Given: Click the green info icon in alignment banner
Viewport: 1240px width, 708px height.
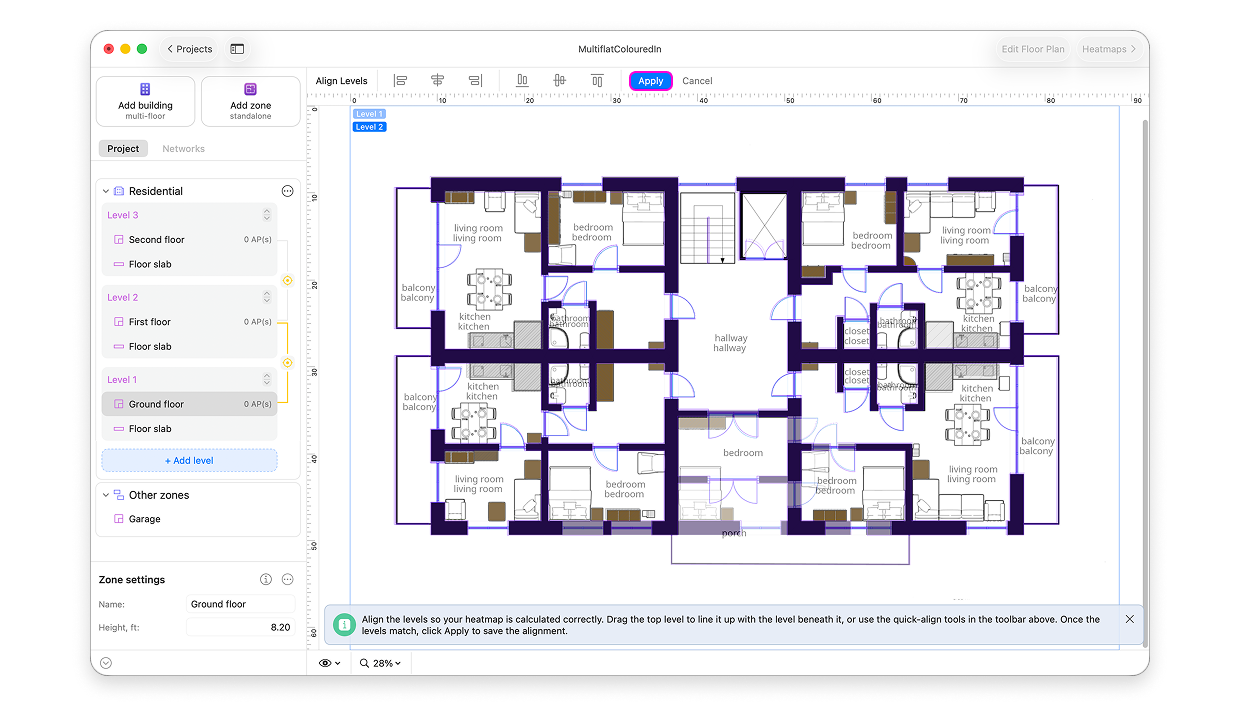Looking at the screenshot, I should (x=344, y=625).
